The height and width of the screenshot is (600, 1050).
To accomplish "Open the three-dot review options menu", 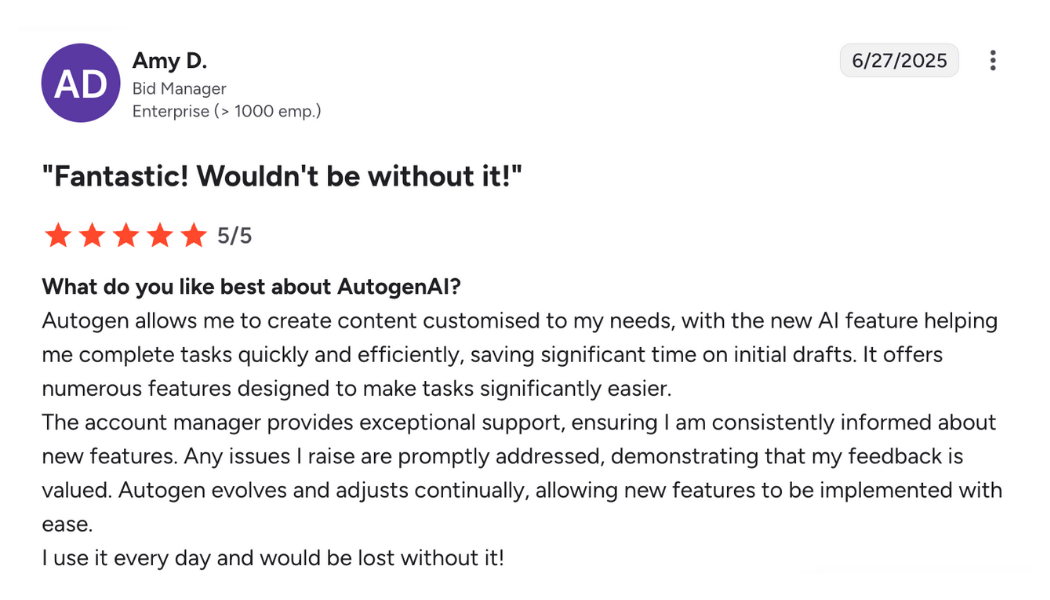I will (992, 61).
